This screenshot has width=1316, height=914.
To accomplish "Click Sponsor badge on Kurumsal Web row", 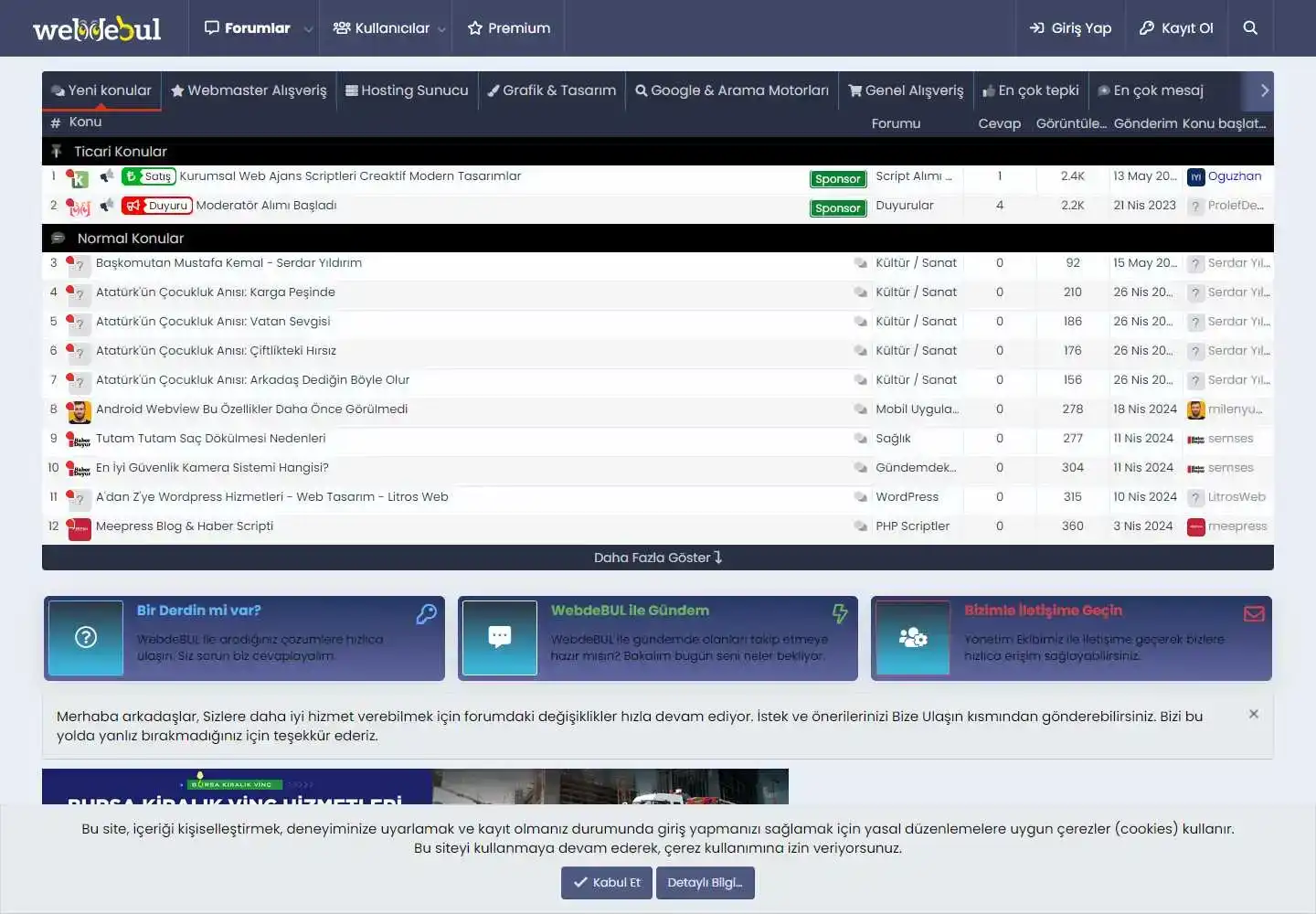I will coord(838,179).
